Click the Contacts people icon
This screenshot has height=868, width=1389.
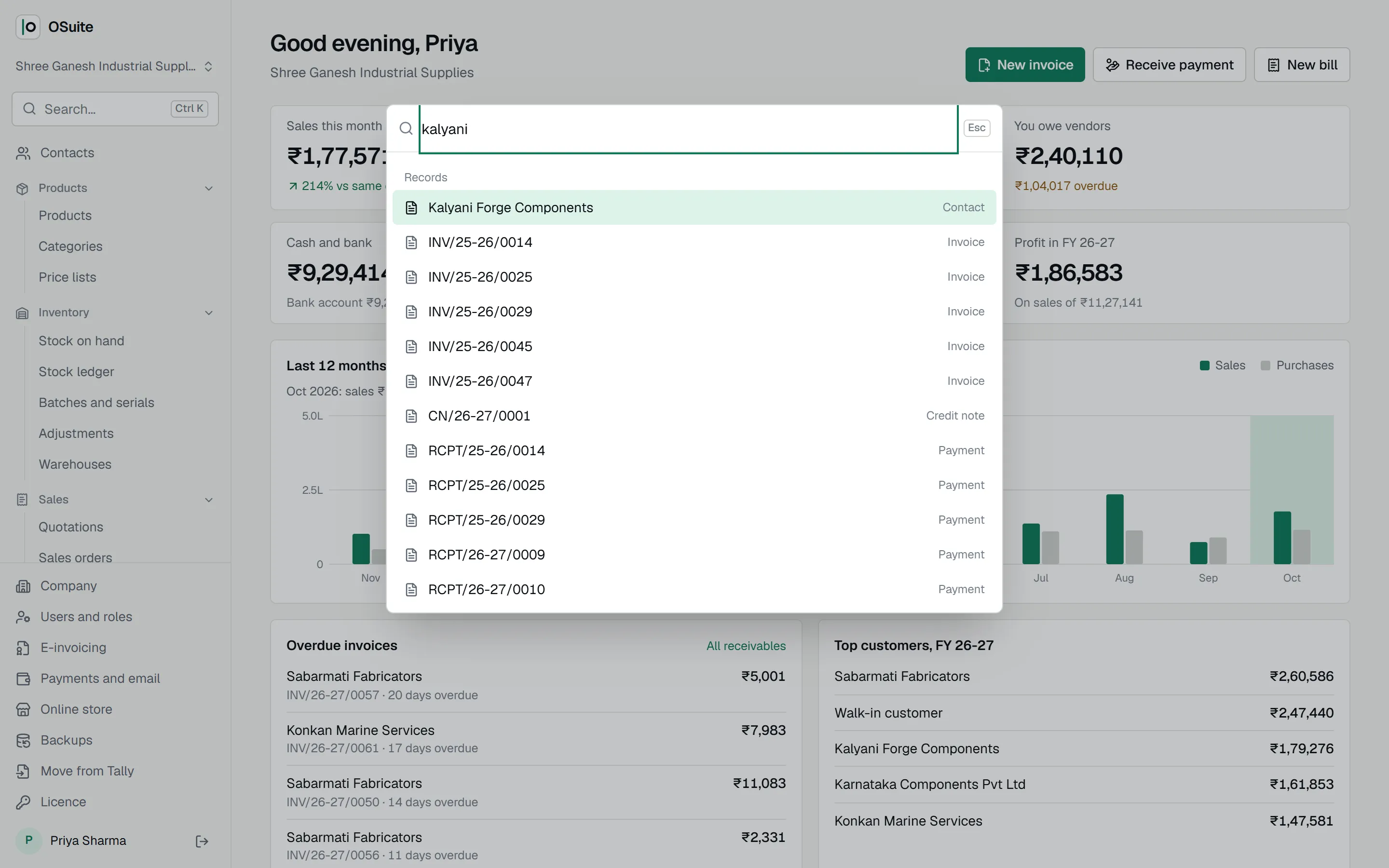pos(23,153)
